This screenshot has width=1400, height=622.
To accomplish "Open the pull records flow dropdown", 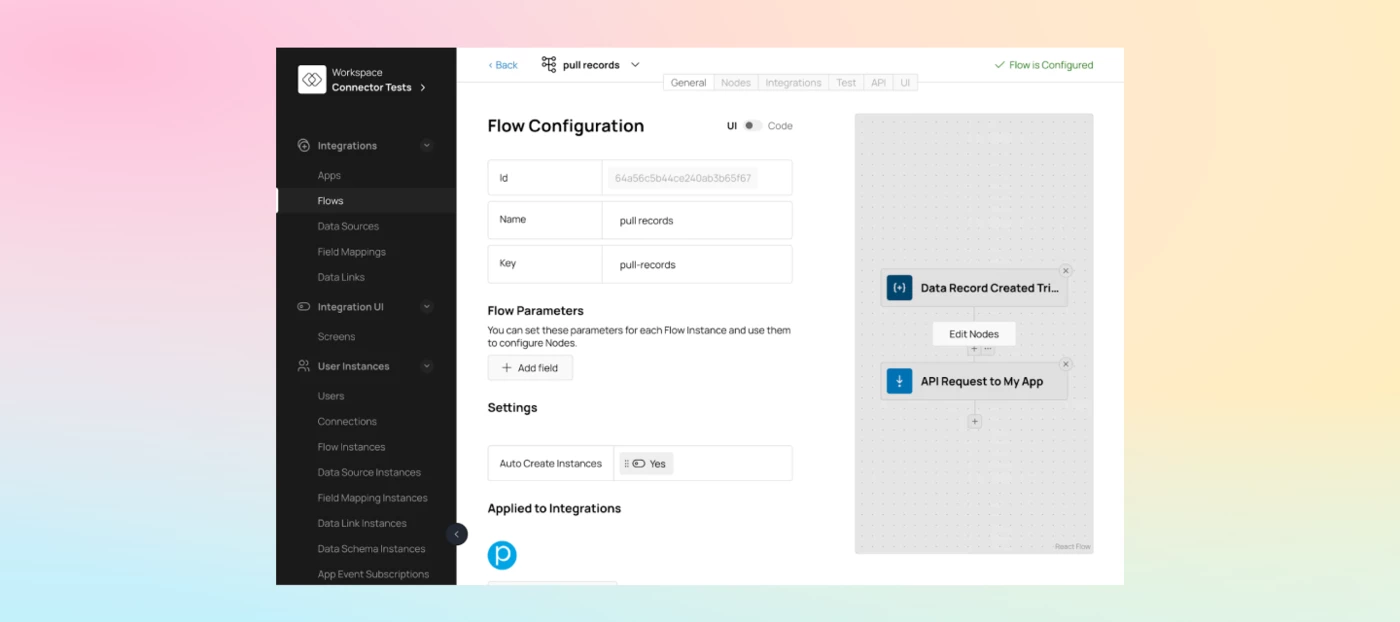I will (635, 65).
